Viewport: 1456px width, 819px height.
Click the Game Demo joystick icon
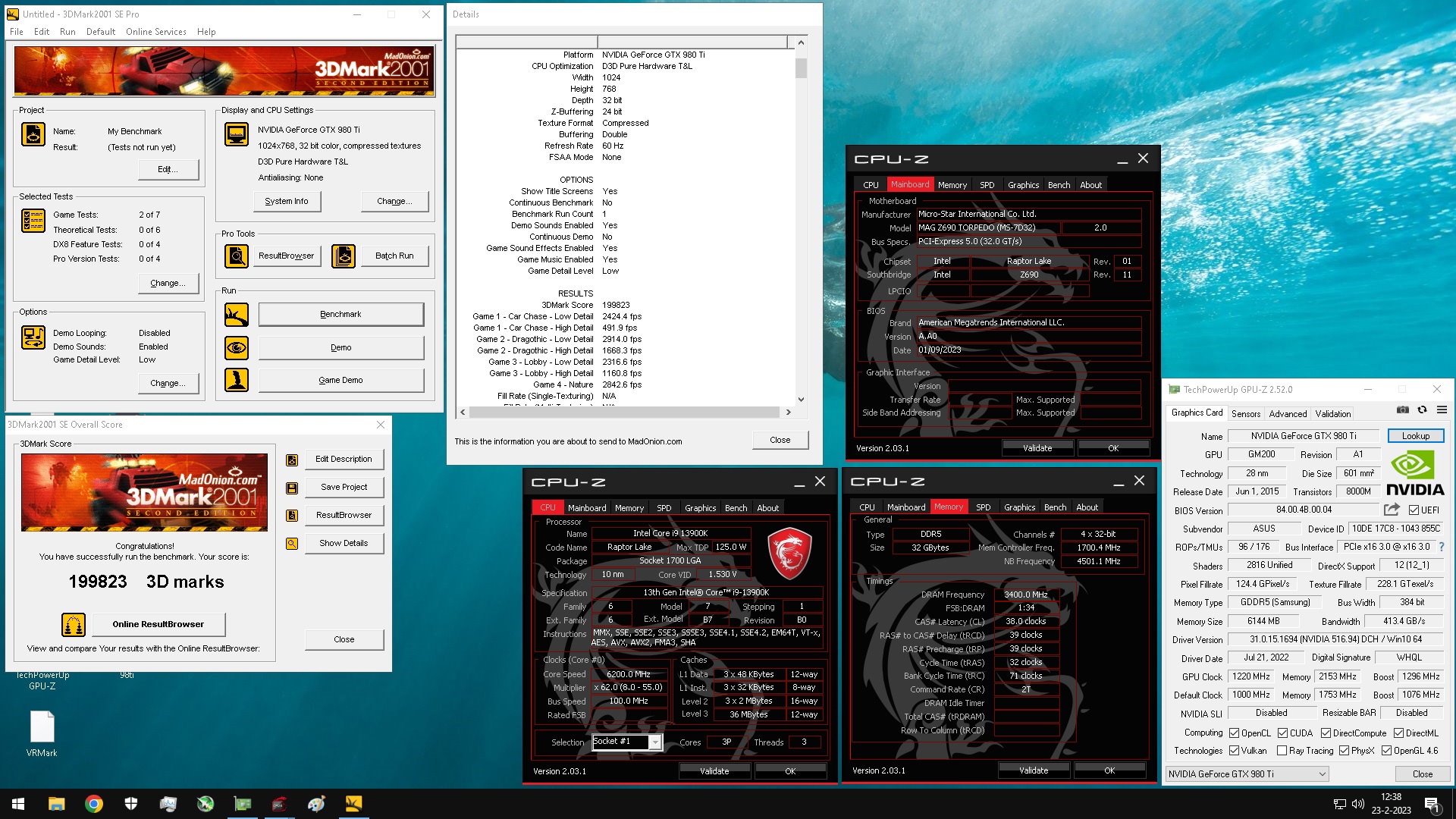point(237,380)
